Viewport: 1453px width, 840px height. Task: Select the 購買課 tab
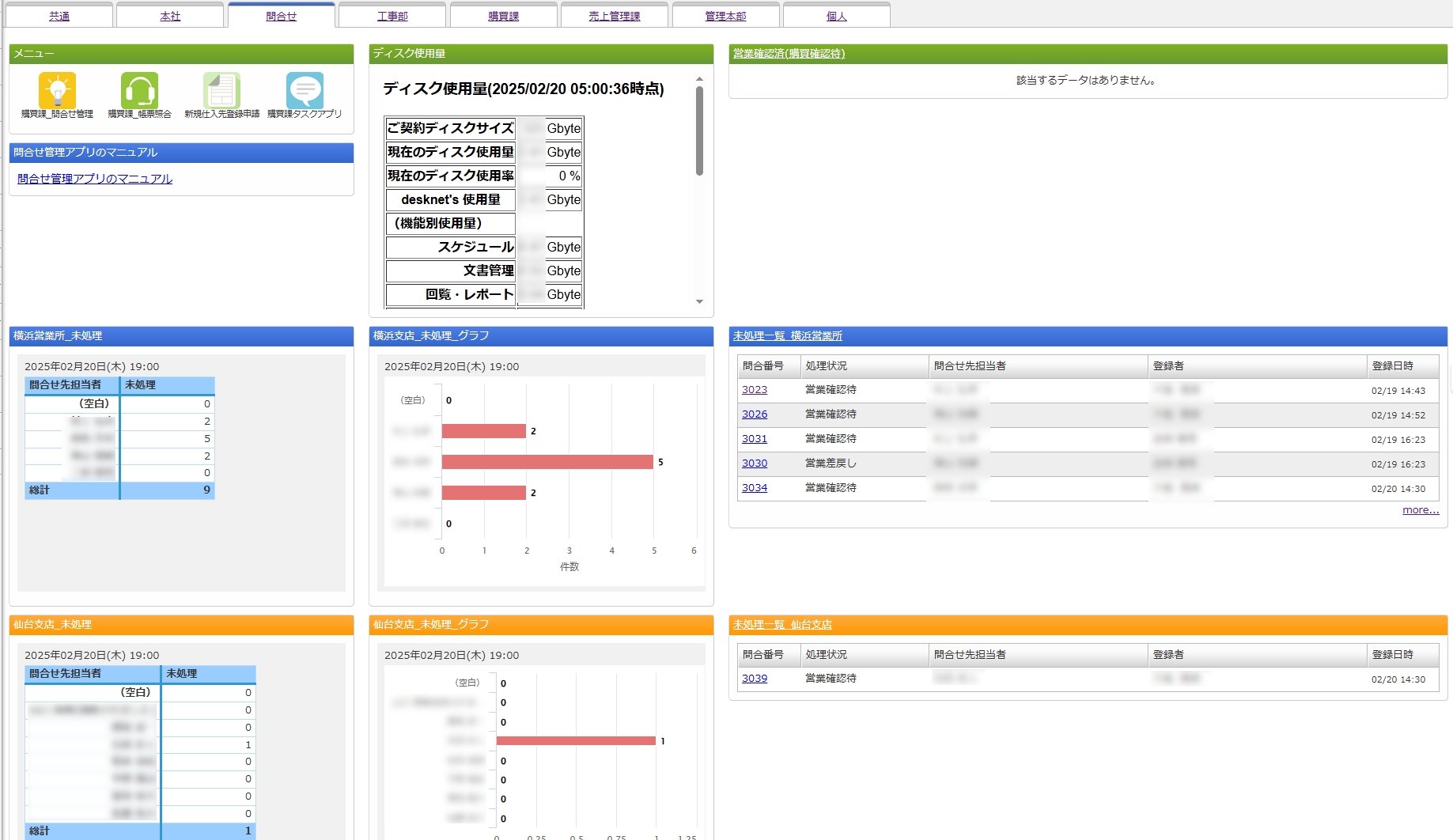[504, 16]
